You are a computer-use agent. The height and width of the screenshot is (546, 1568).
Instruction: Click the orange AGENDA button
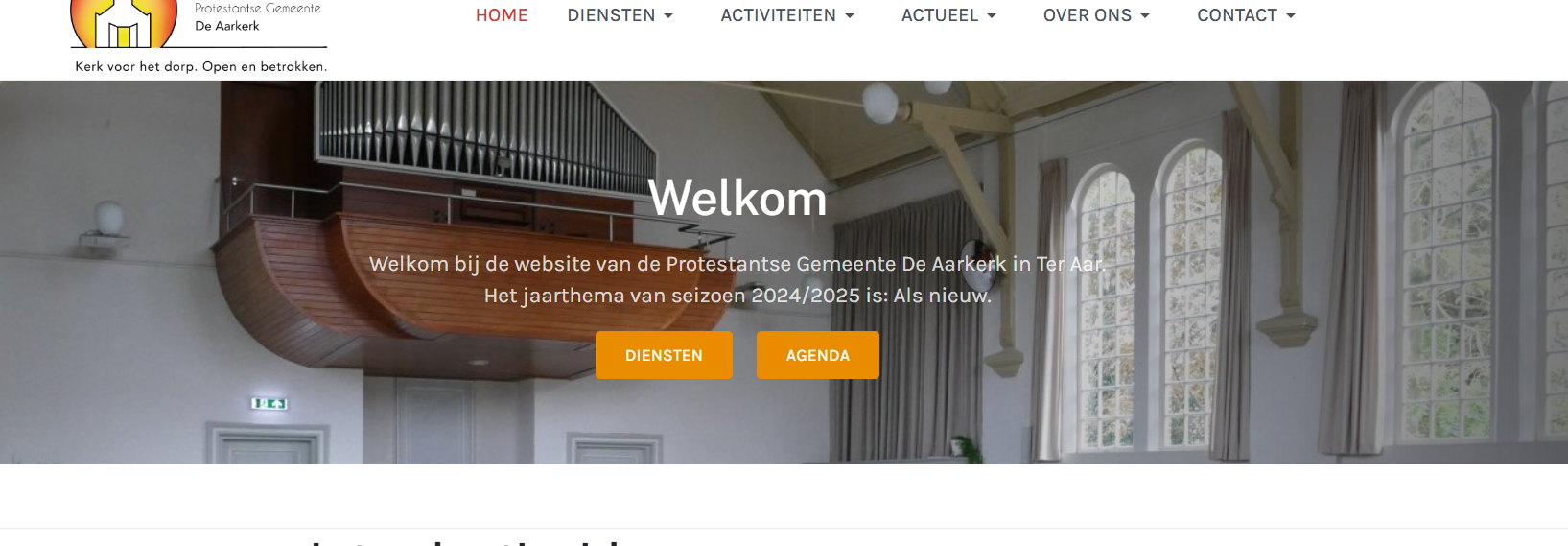click(818, 355)
